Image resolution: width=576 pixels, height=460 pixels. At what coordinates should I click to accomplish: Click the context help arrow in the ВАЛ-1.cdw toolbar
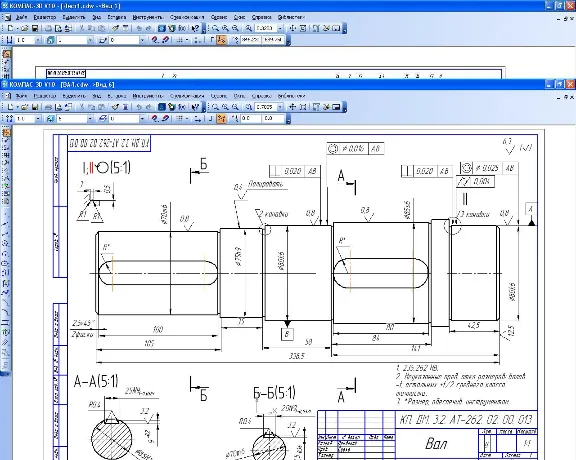[x=195, y=107]
